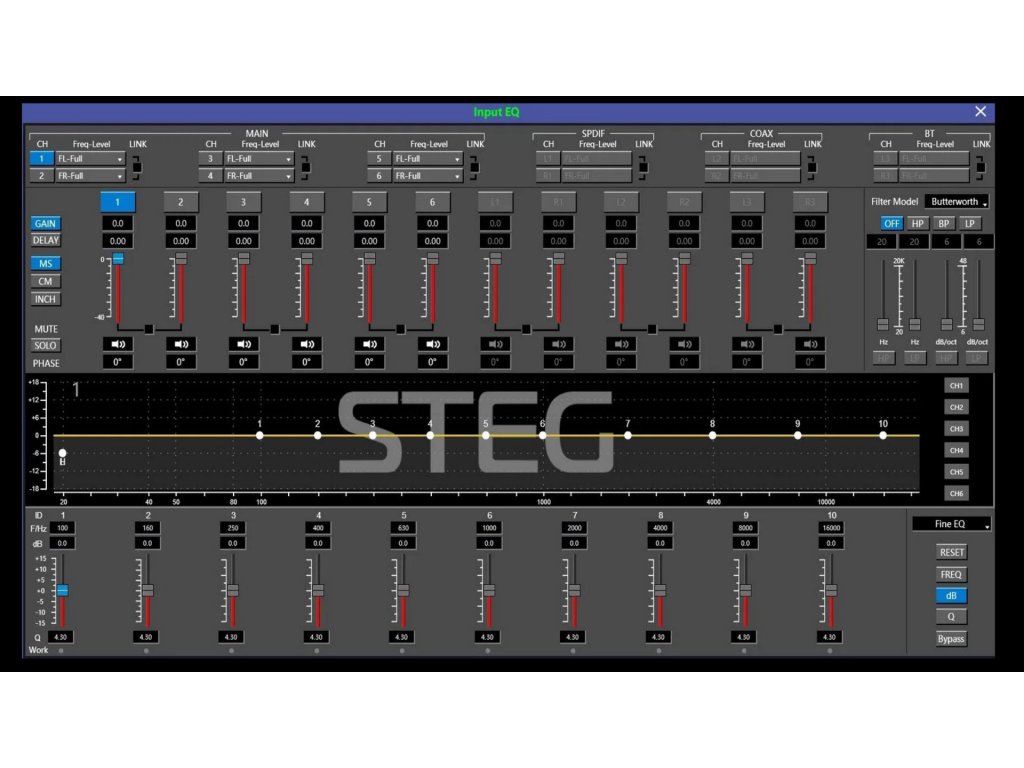
Task: Select INCH delay unit
Action: [x=45, y=299]
